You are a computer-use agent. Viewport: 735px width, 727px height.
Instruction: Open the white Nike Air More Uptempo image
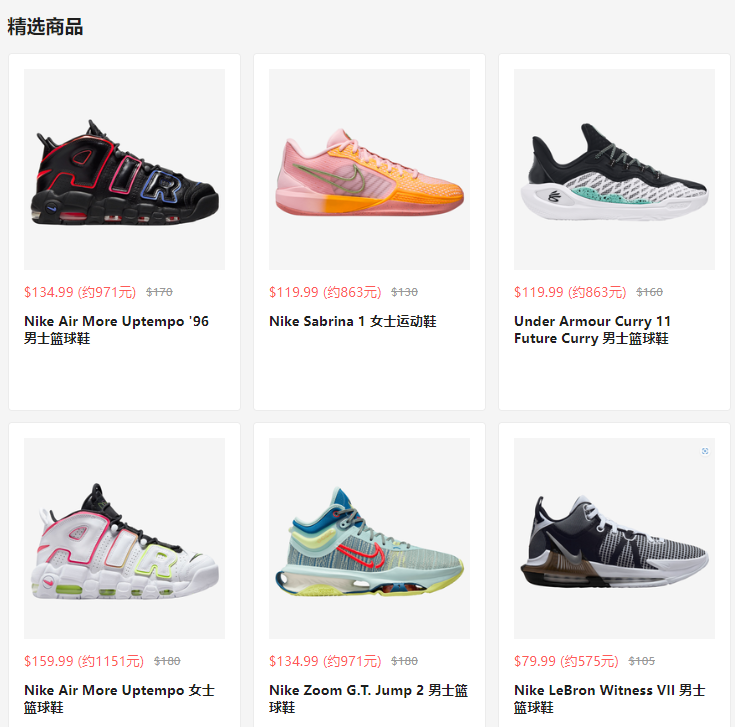[x=124, y=538]
